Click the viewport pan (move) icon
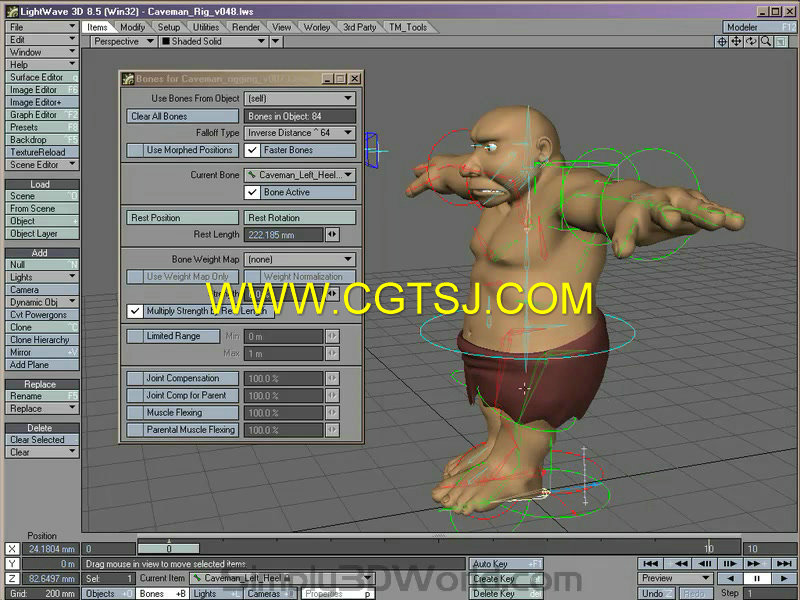 click(x=736, y=42)
